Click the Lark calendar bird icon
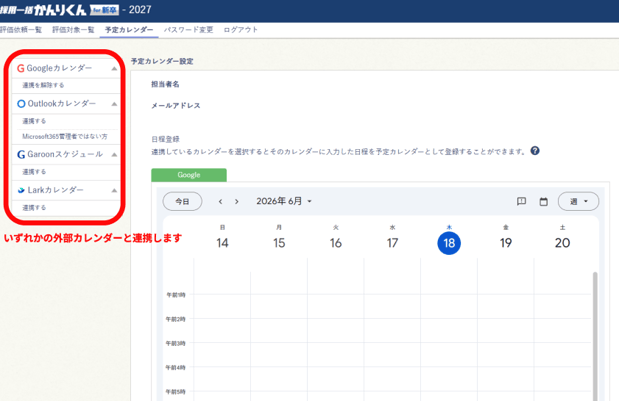Image resolution: width=619 pixels, height=401 pixels. coord(21,190)
